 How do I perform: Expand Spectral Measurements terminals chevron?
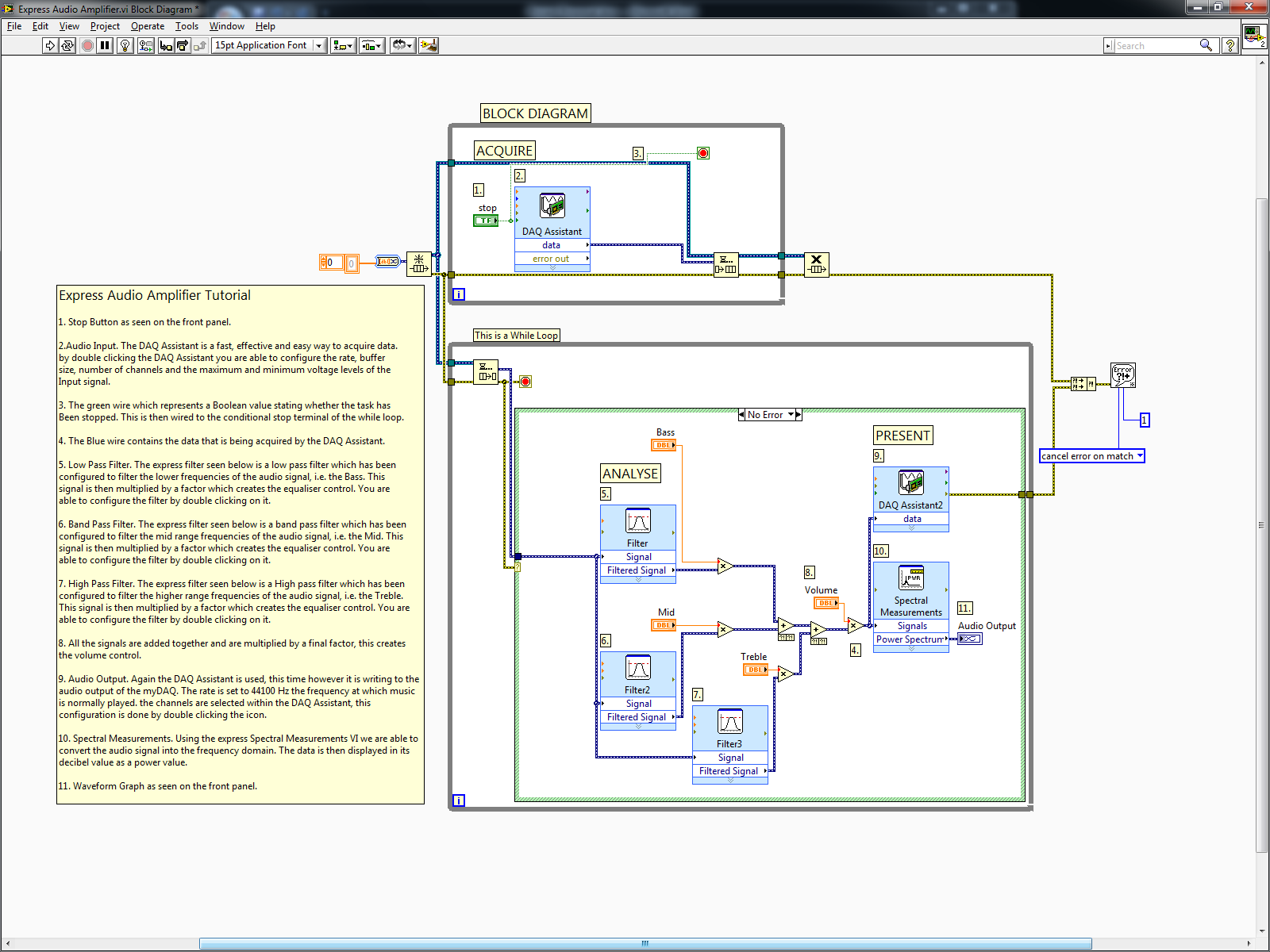click(911, 649)
